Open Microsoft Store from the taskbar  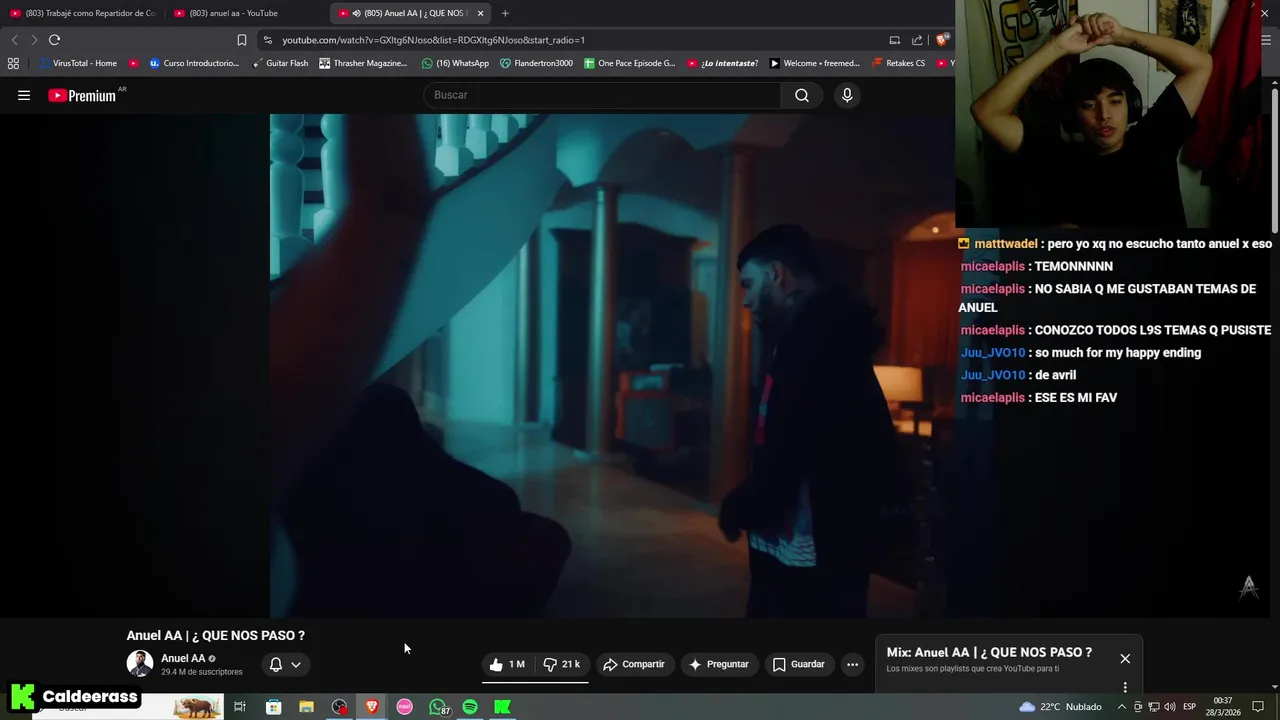tap(273, 707)
